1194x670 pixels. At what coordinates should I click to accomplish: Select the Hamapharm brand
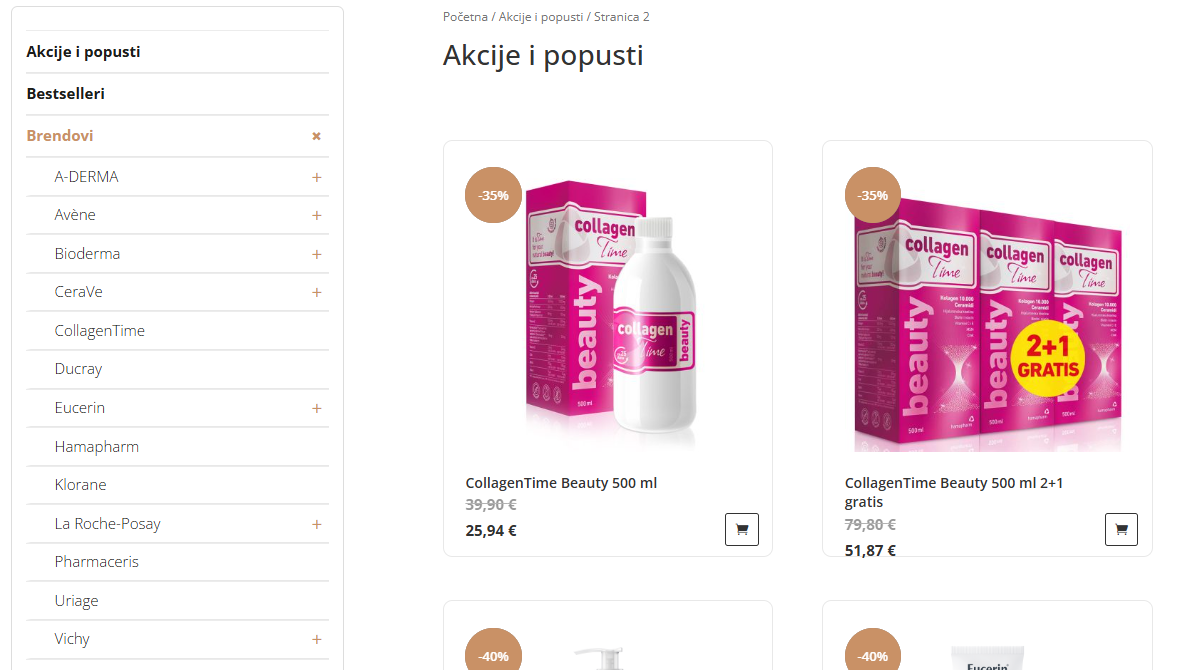pyautogui.click(x=97, y=446)
